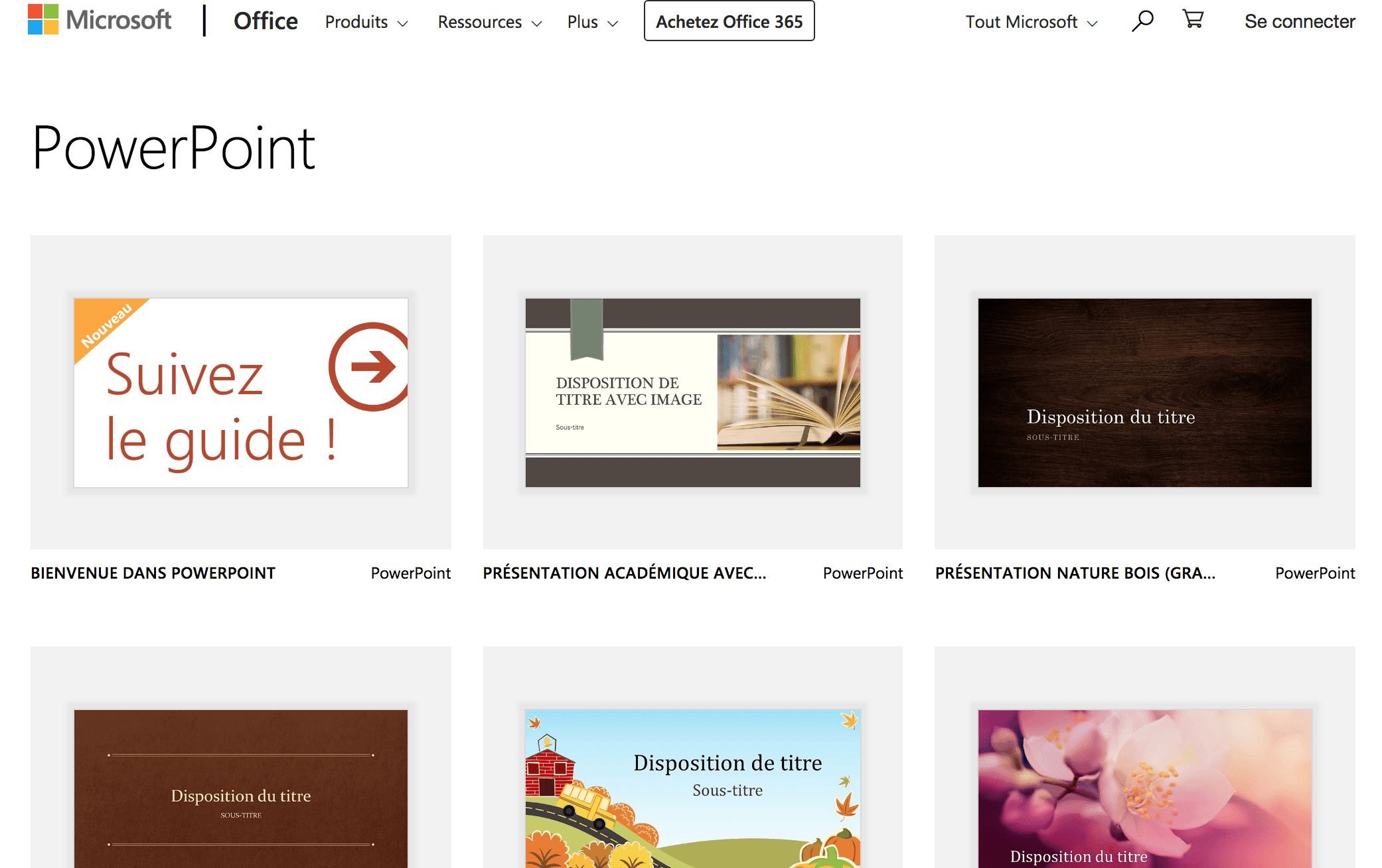Select the PowerPoint label next to Bienvenue dans PowerPoint
This screenshot has height=868, width=1382.
pos(411,572)
